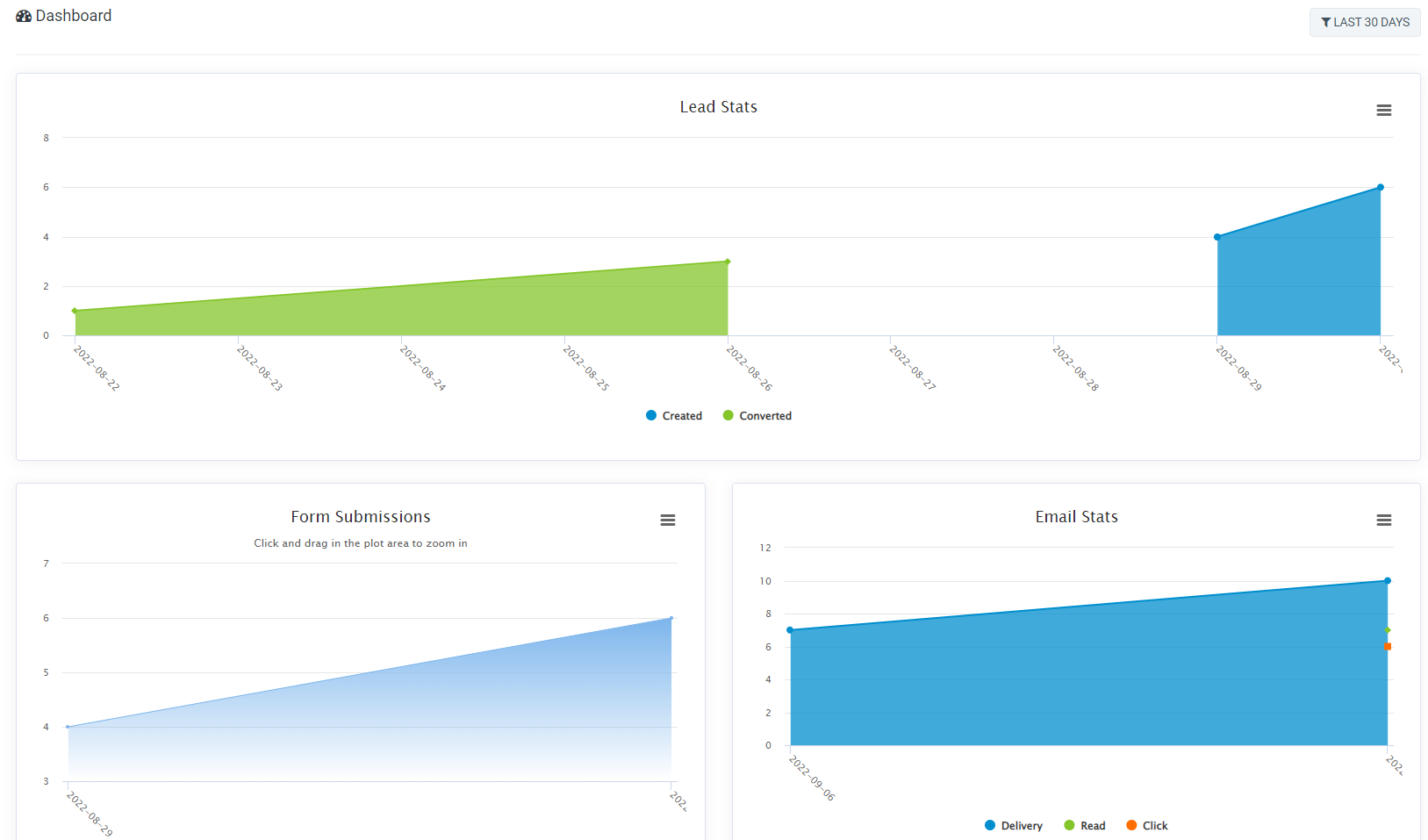Click the blue Created legend dot
This screenshot has width=1428, height=840.
(651, 416)
